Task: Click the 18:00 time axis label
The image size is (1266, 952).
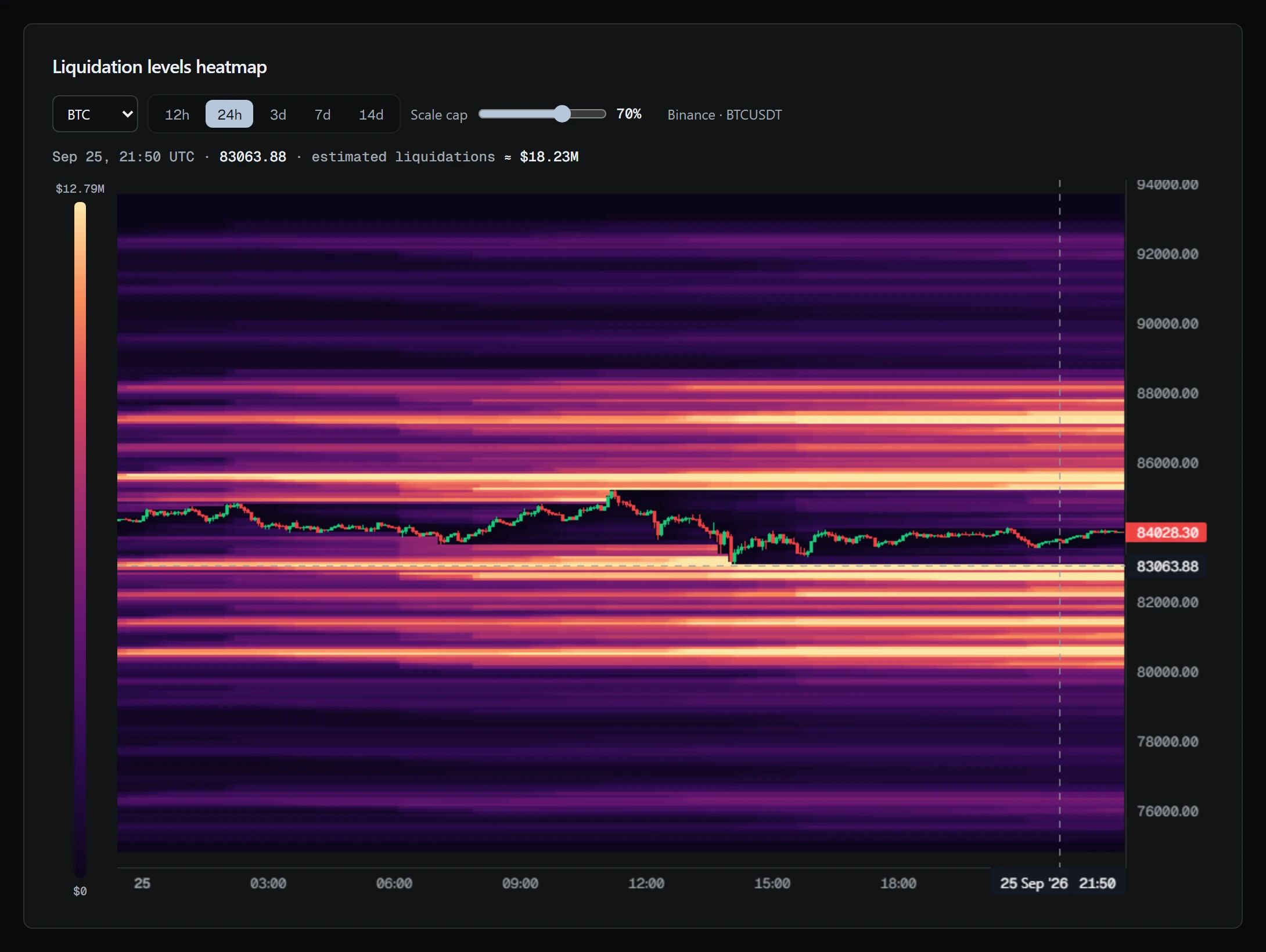Action: (x=898, y=883)
